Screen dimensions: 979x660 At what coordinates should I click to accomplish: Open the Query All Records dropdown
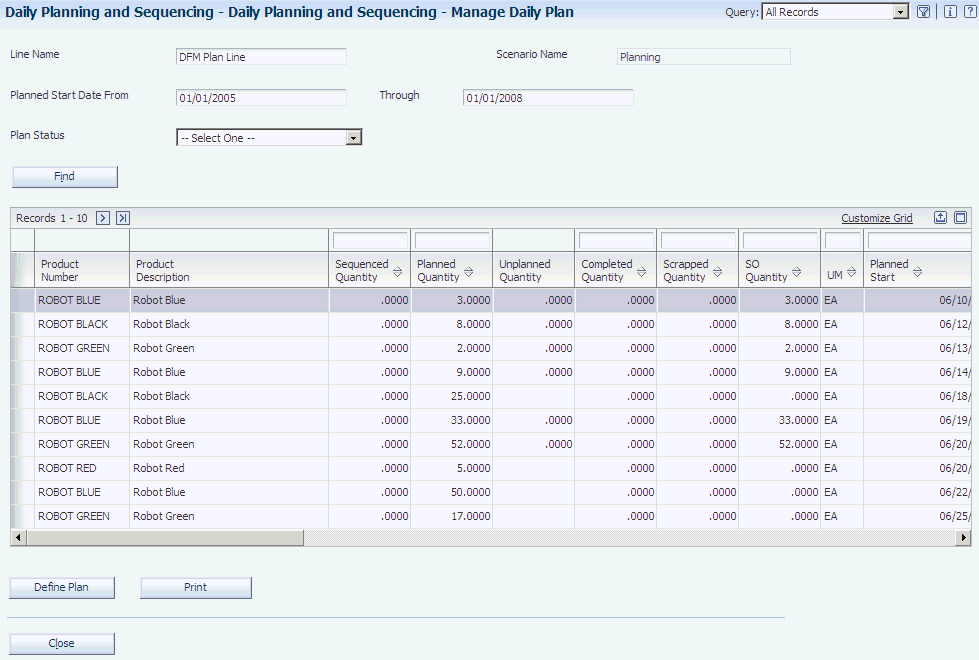(x=900, y=12)
